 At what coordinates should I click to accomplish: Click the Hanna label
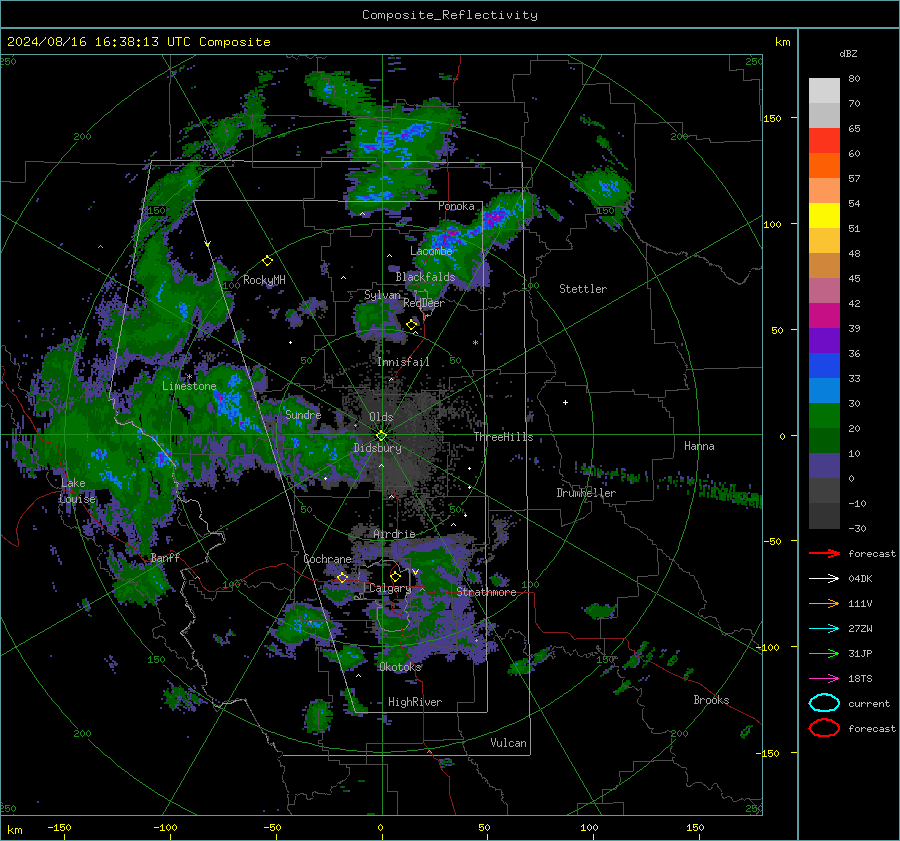[699, 446]
